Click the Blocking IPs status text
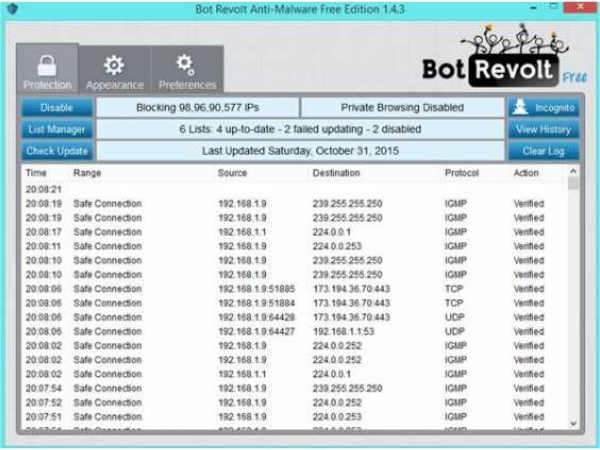600x450 pixels. [198, 108]
